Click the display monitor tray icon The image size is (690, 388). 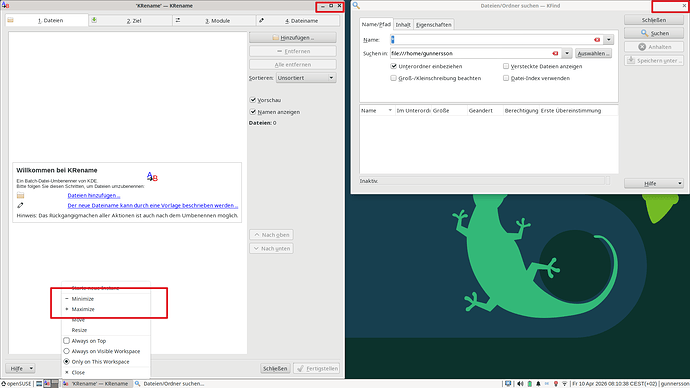point(508,384)
